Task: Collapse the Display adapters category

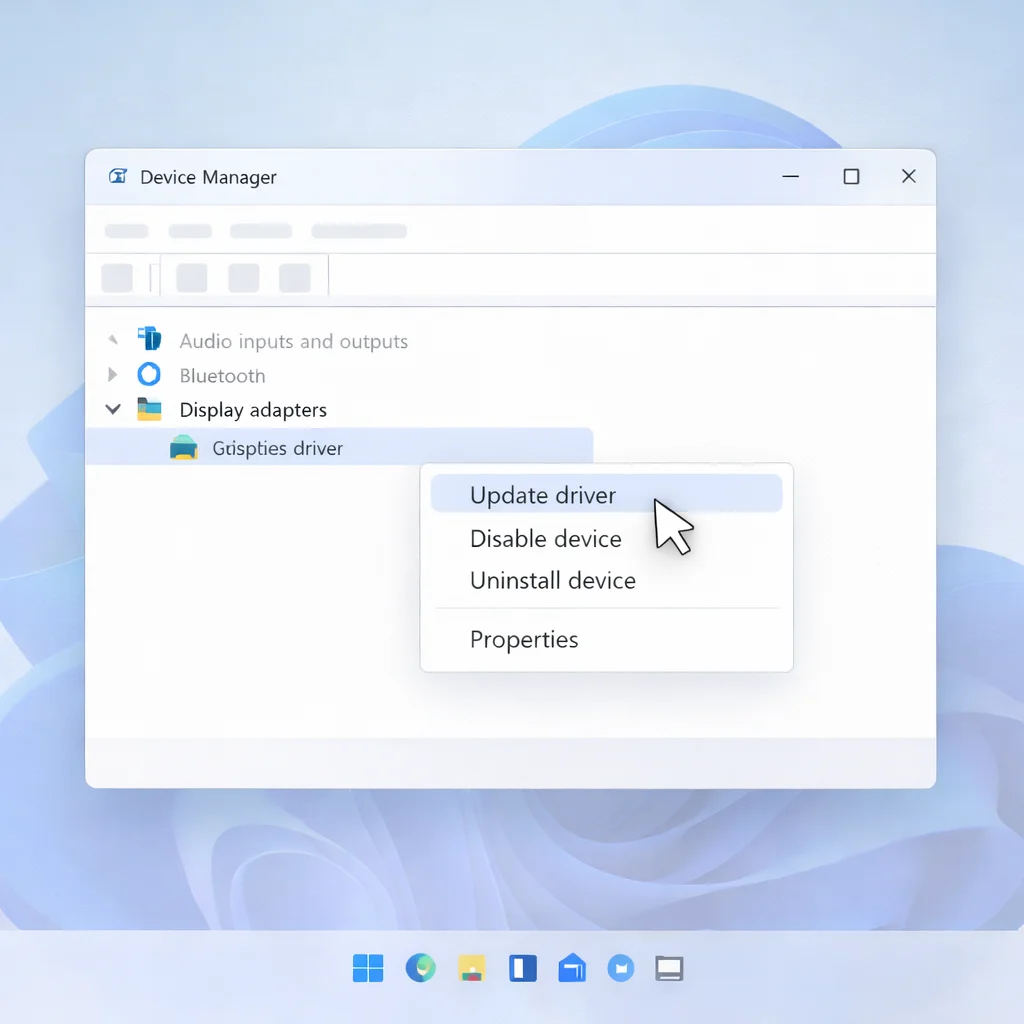Action: 113,409
